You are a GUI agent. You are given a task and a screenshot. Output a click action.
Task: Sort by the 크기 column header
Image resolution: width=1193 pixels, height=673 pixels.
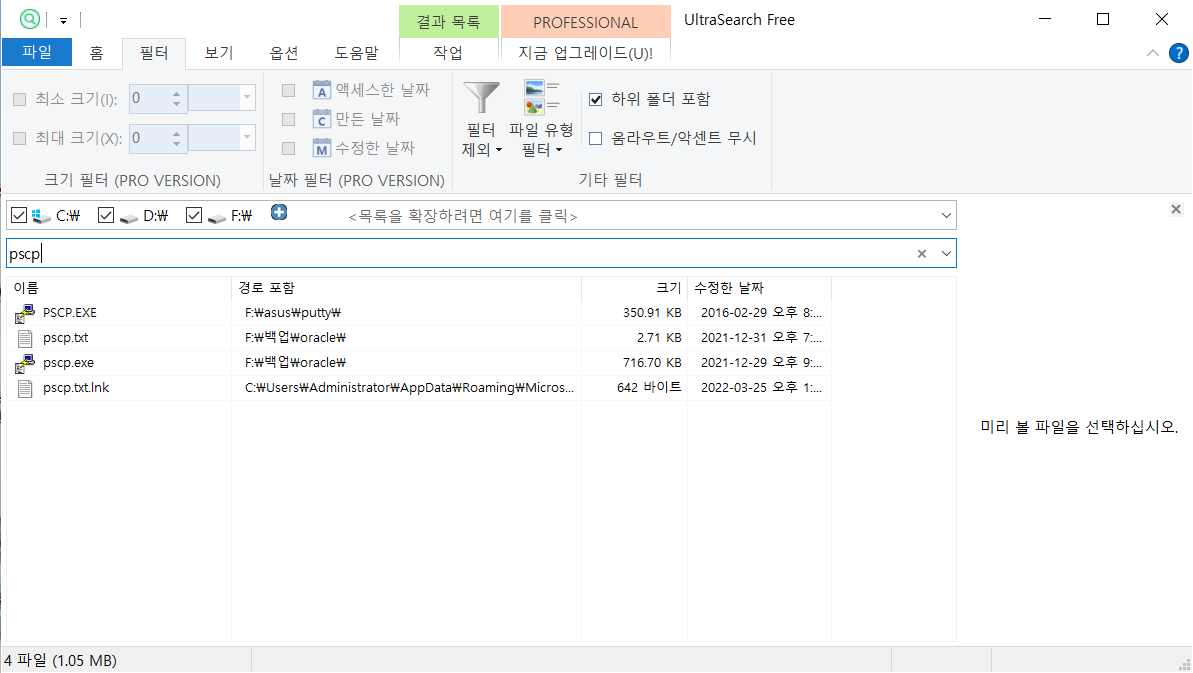click(x=635, y=288)
